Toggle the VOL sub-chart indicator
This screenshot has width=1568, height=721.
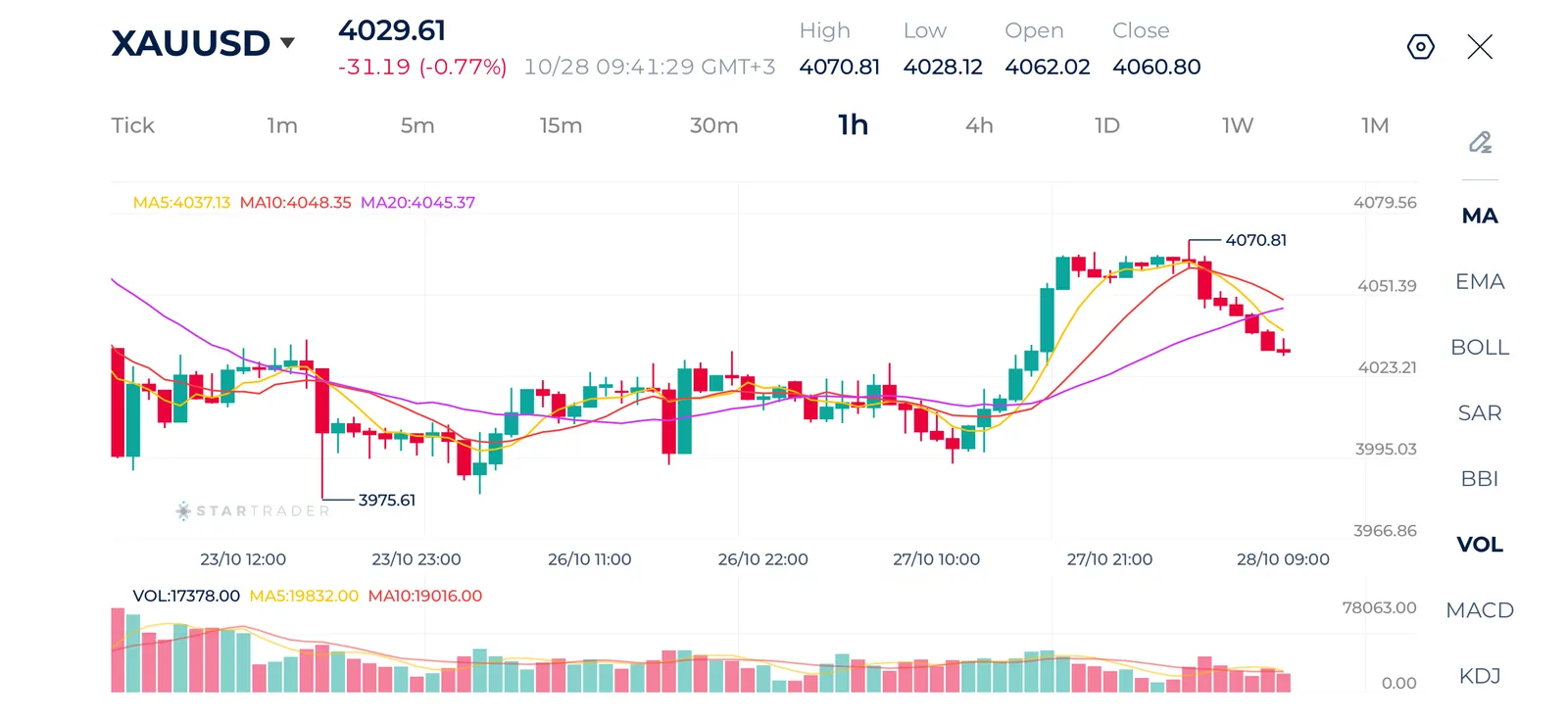tap(1480, 544)
